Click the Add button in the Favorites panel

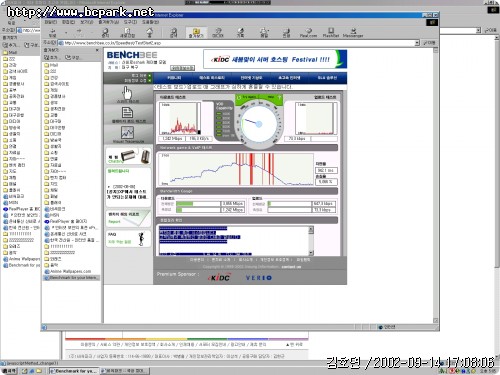52,57
